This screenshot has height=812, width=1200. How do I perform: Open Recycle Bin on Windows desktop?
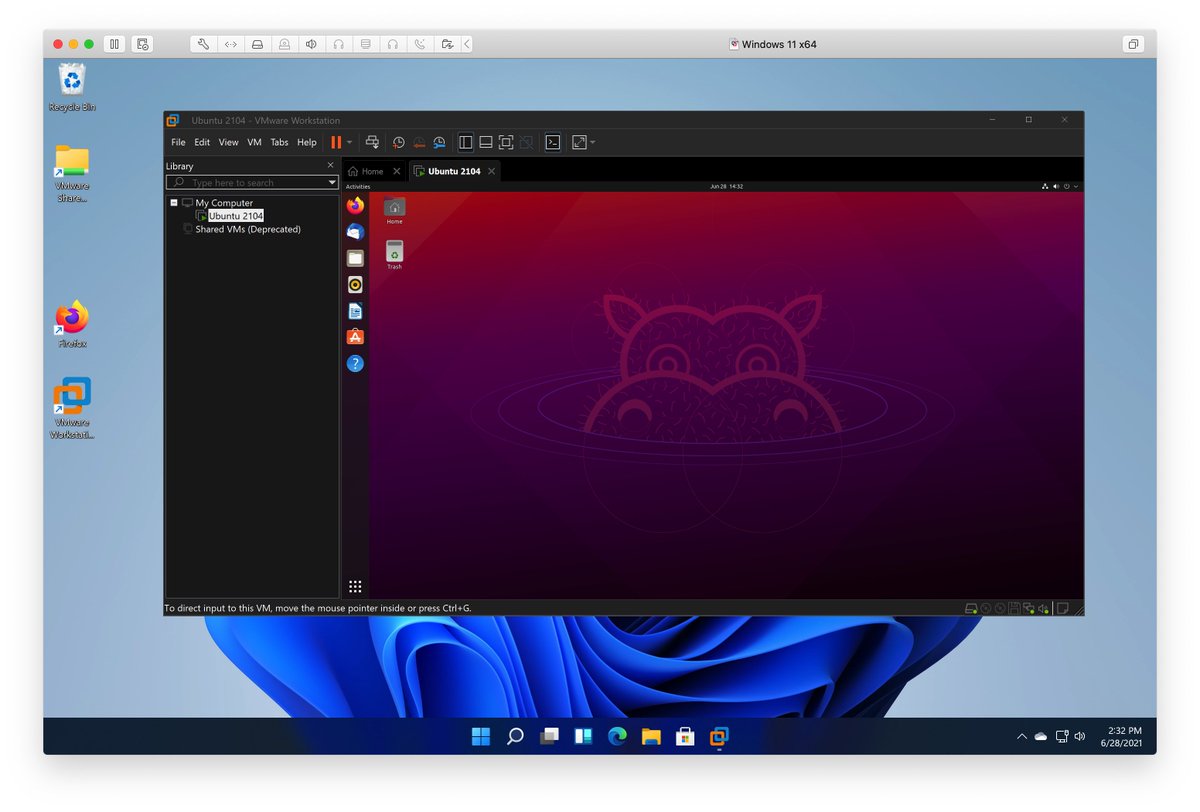[x=72, y=87]
